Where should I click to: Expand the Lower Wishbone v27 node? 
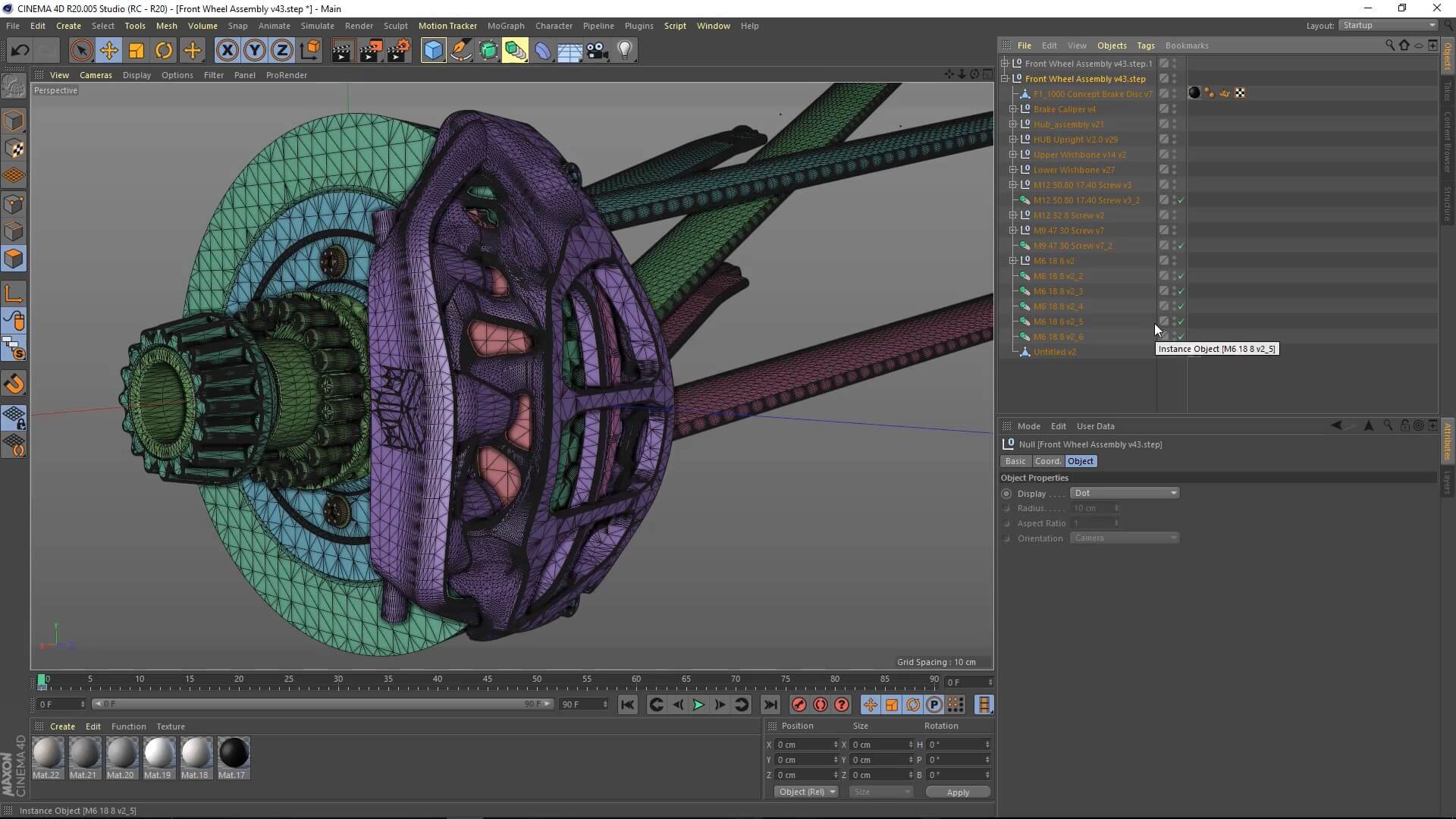click(1013, 170)
